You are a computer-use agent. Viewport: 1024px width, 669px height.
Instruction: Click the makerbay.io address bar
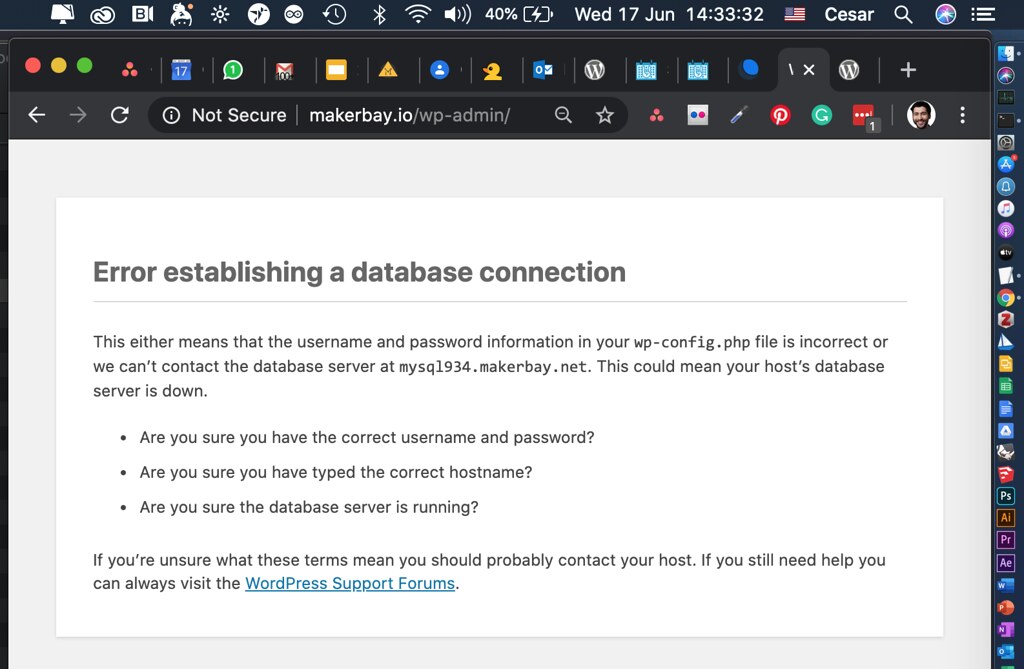point(410,115)
